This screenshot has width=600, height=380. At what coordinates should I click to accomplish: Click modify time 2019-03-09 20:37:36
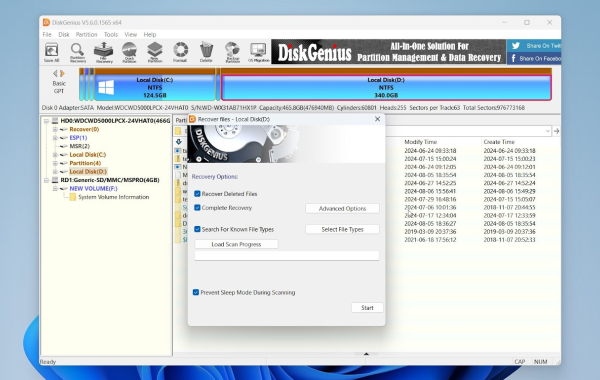click(x=430, y=232)
